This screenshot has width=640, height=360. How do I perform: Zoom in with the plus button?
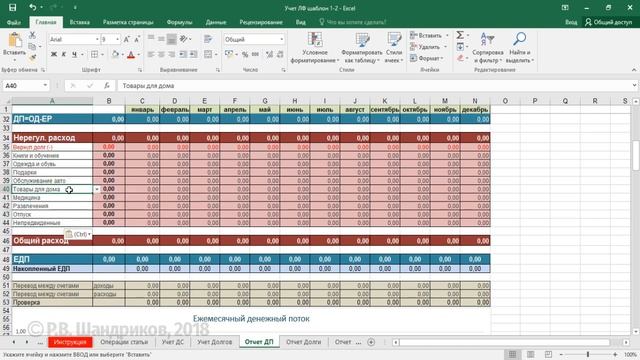click(x=615, y=354)
